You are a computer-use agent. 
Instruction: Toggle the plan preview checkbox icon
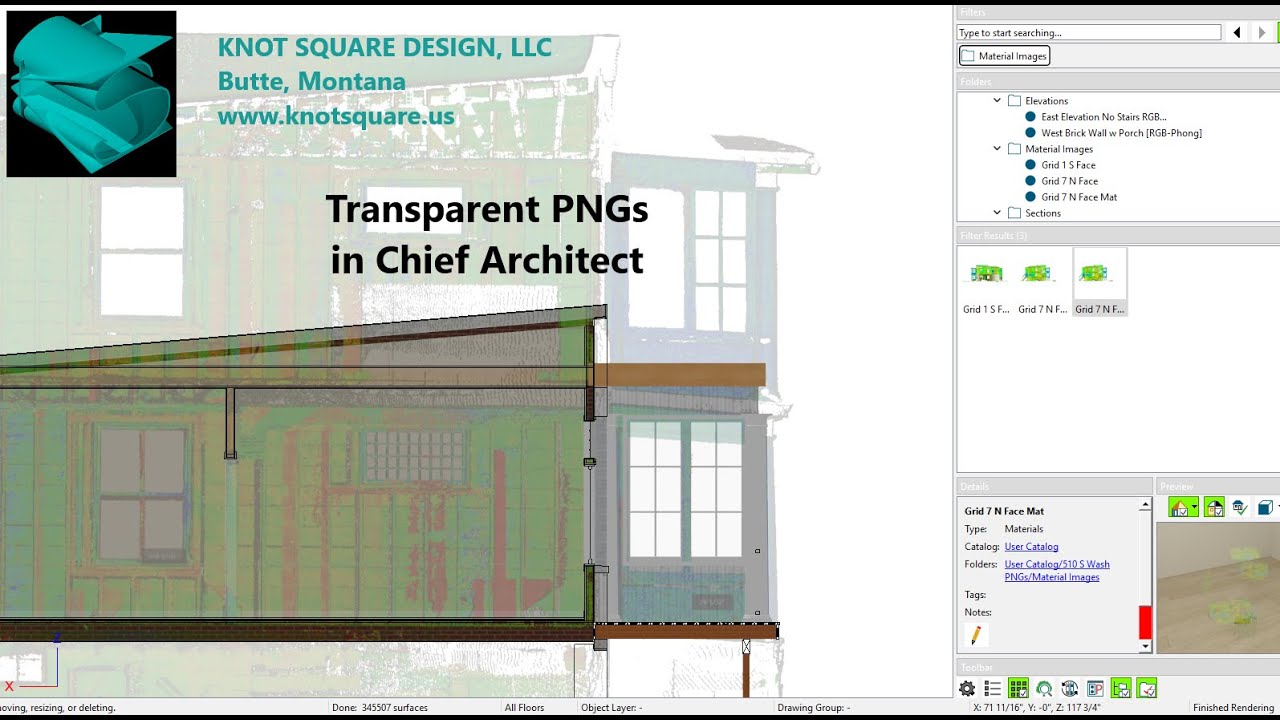click(x=1214, y=508)
